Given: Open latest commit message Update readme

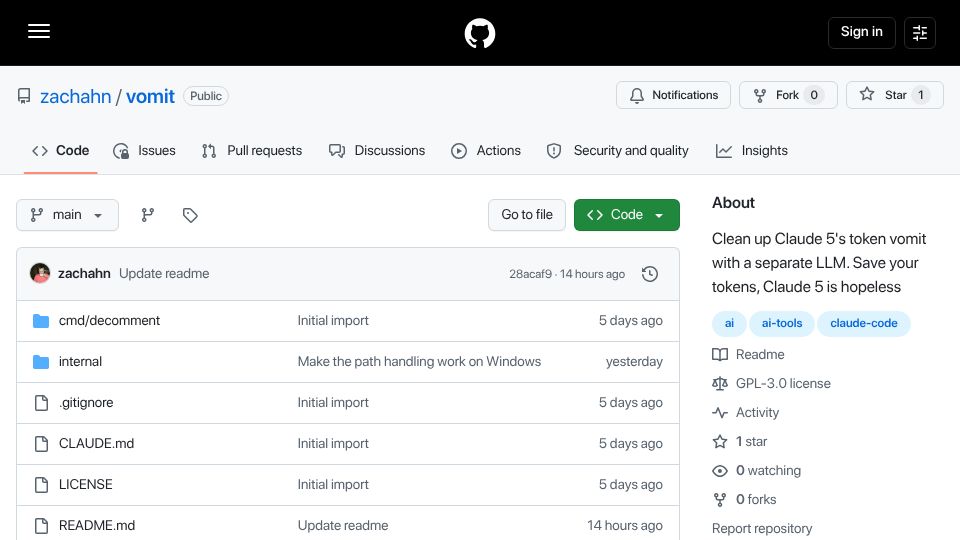Looking at the screenshot, I should 164,274.
